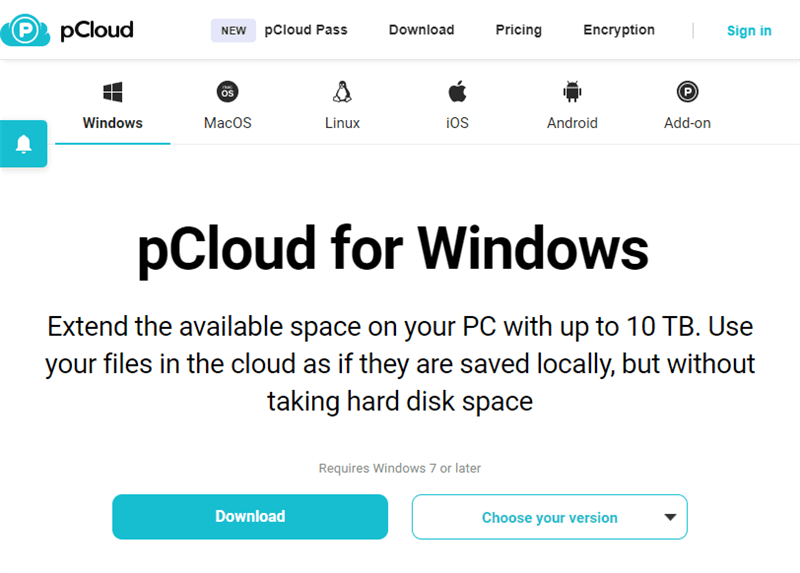Open the notifications bell icon
The image size is (800, 573).
tap(23, 144)
